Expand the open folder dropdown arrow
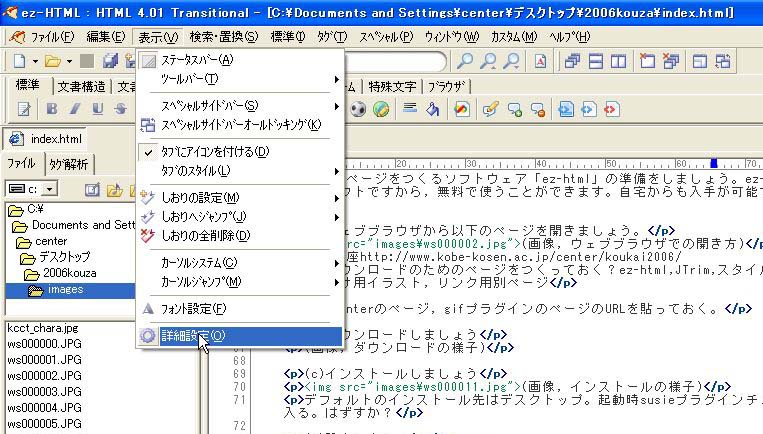763x434 pixels. pyautogui.click(x=69, y=62)
